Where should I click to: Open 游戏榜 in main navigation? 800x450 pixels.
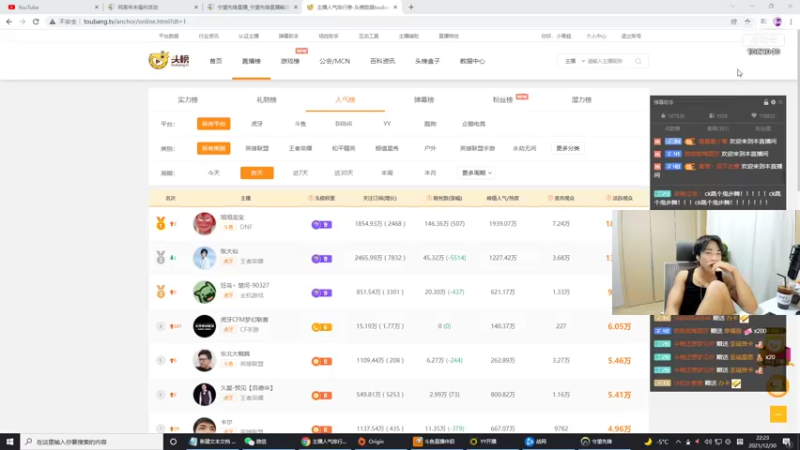coord(290,61)
